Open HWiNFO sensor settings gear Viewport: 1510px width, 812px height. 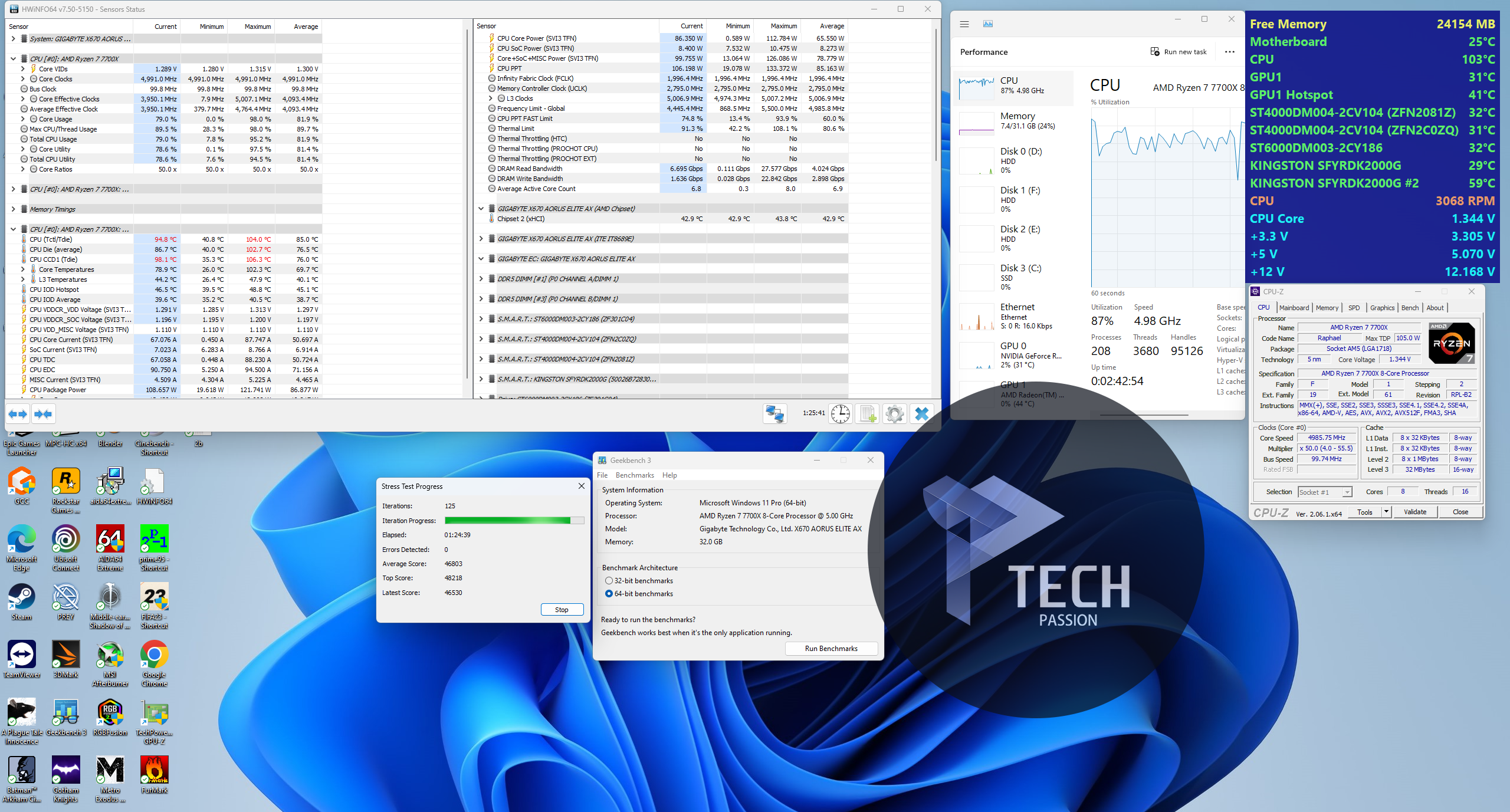(x=894, y=414)
